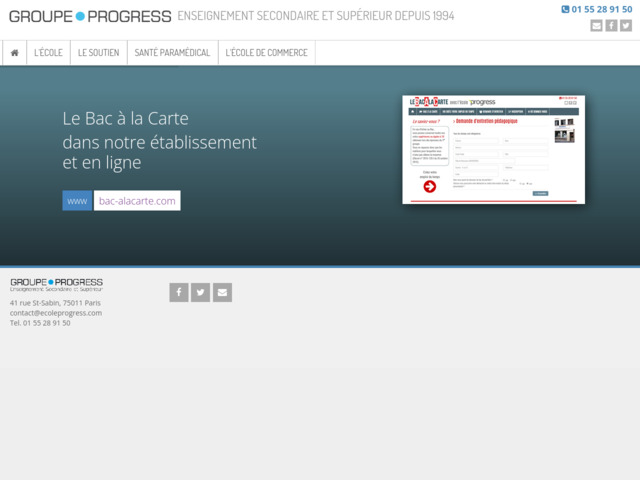Click the envelope mail icon in the footer

coord(223,292)
